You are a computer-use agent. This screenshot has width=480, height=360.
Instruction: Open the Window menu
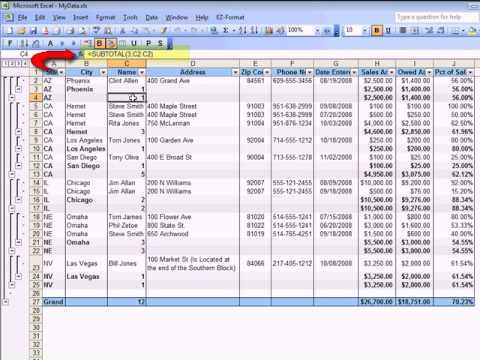pyautogui.click(x=177, y=17)
